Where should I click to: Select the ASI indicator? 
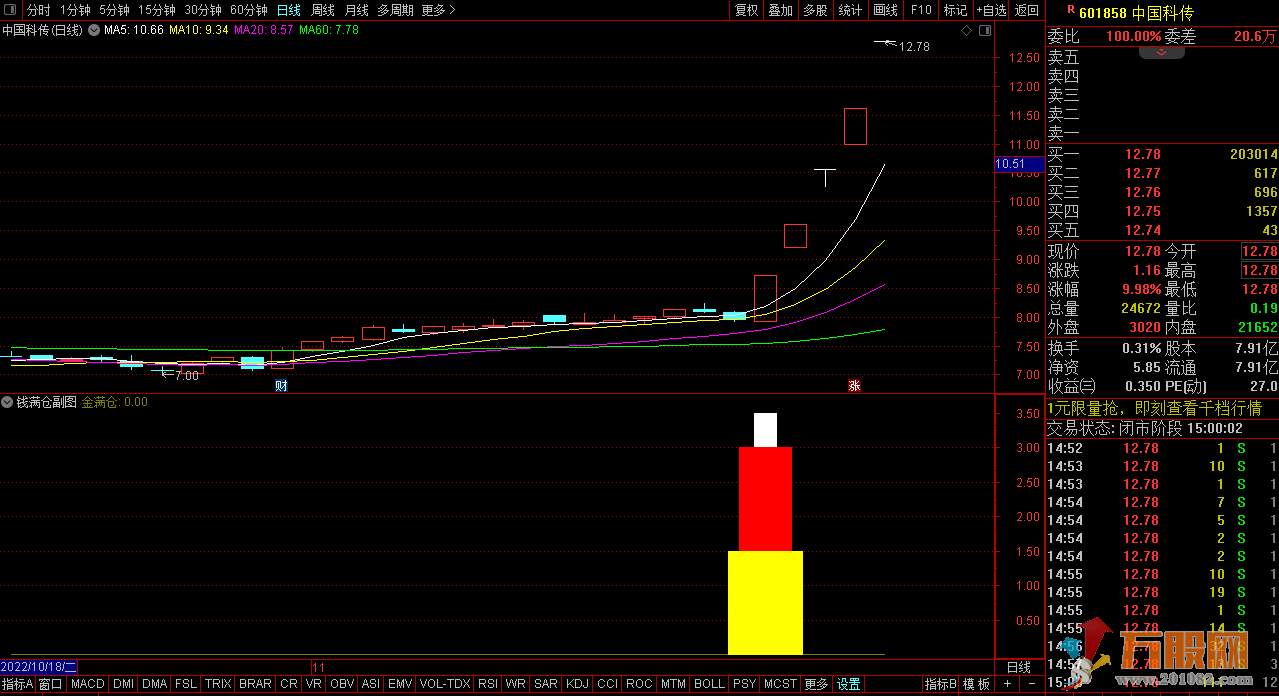(x=370, y=684)
